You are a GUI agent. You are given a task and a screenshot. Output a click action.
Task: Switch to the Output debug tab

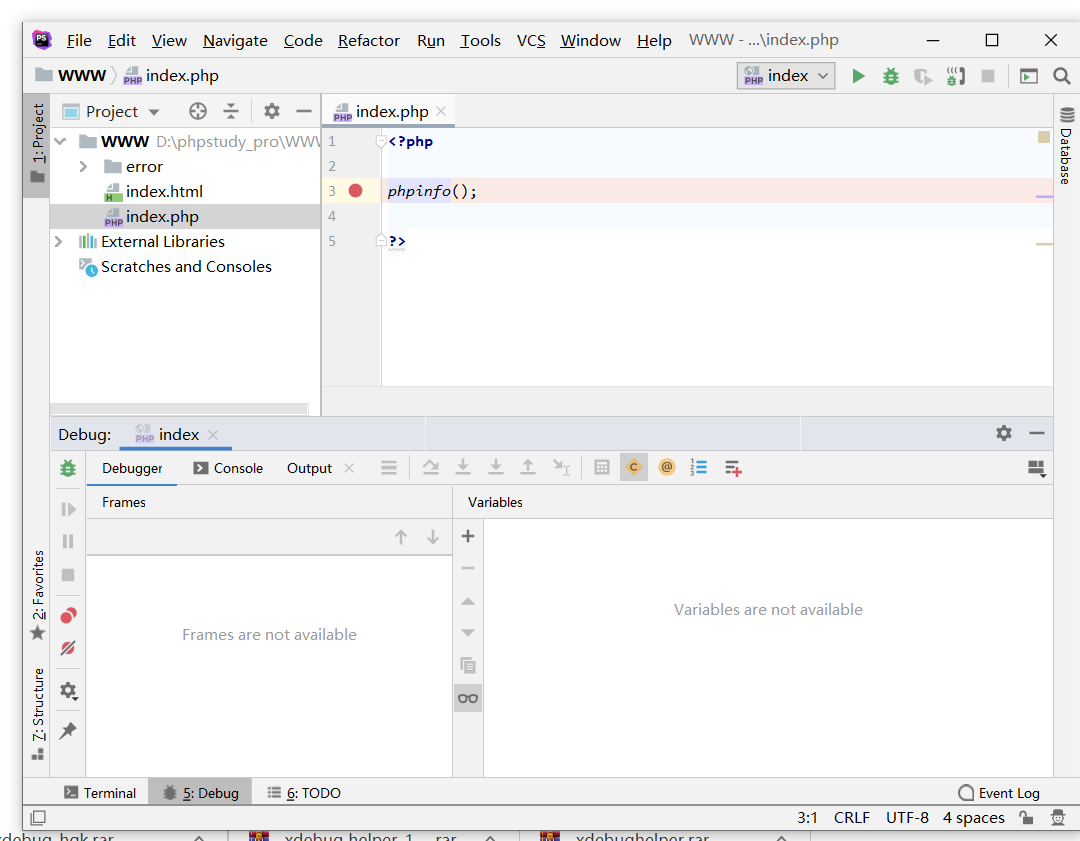[309, 468]
